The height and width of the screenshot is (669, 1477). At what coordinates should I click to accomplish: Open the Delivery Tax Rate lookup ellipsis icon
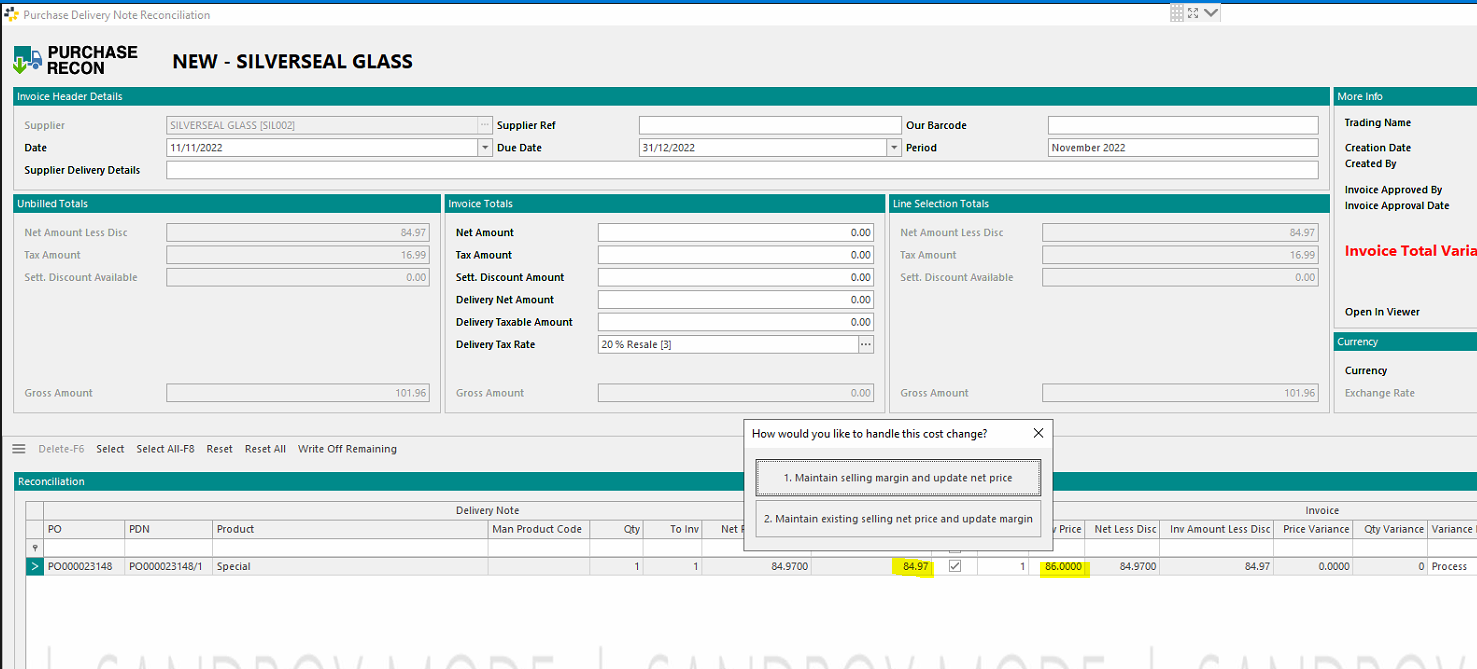coord(865,344)
